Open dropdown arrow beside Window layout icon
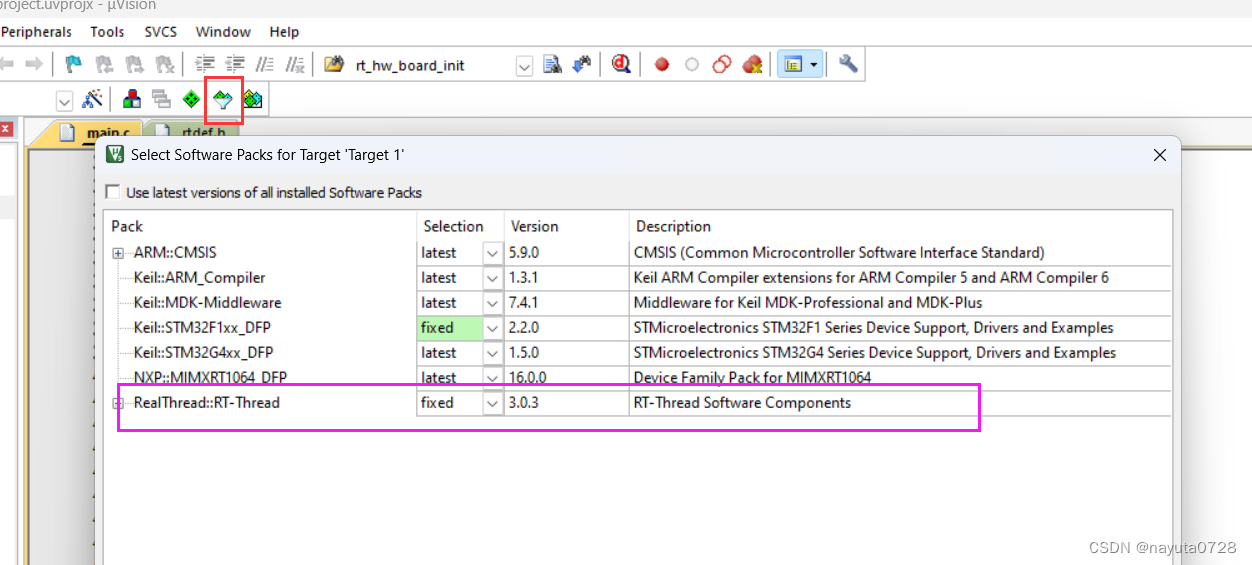The image size is (1252, 565). (814, 65)
